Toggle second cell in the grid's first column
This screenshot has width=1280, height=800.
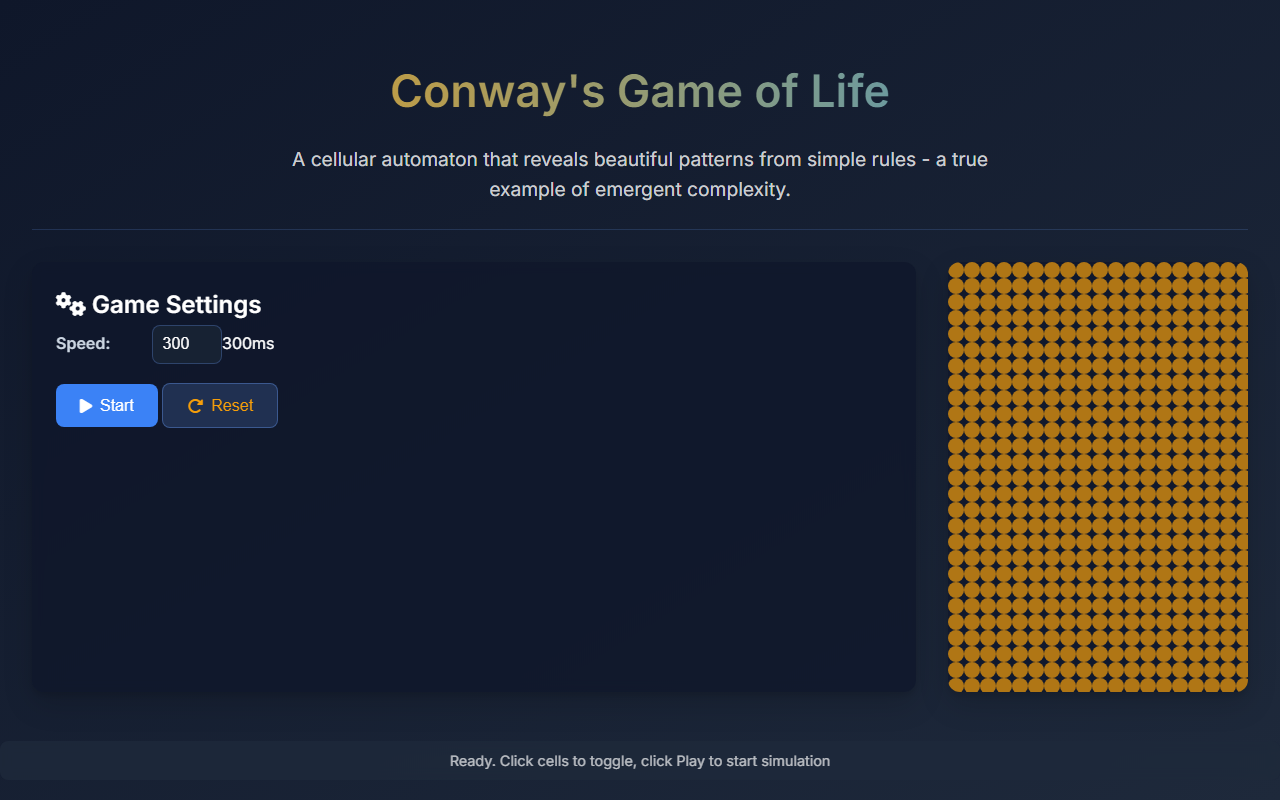[956, 286]
